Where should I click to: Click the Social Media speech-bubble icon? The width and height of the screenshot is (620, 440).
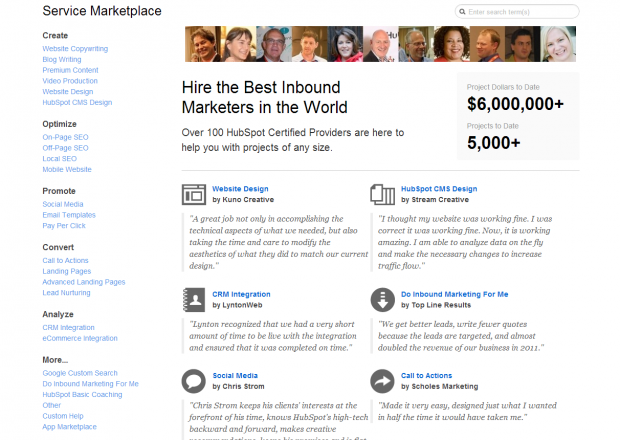pos(194,381)
